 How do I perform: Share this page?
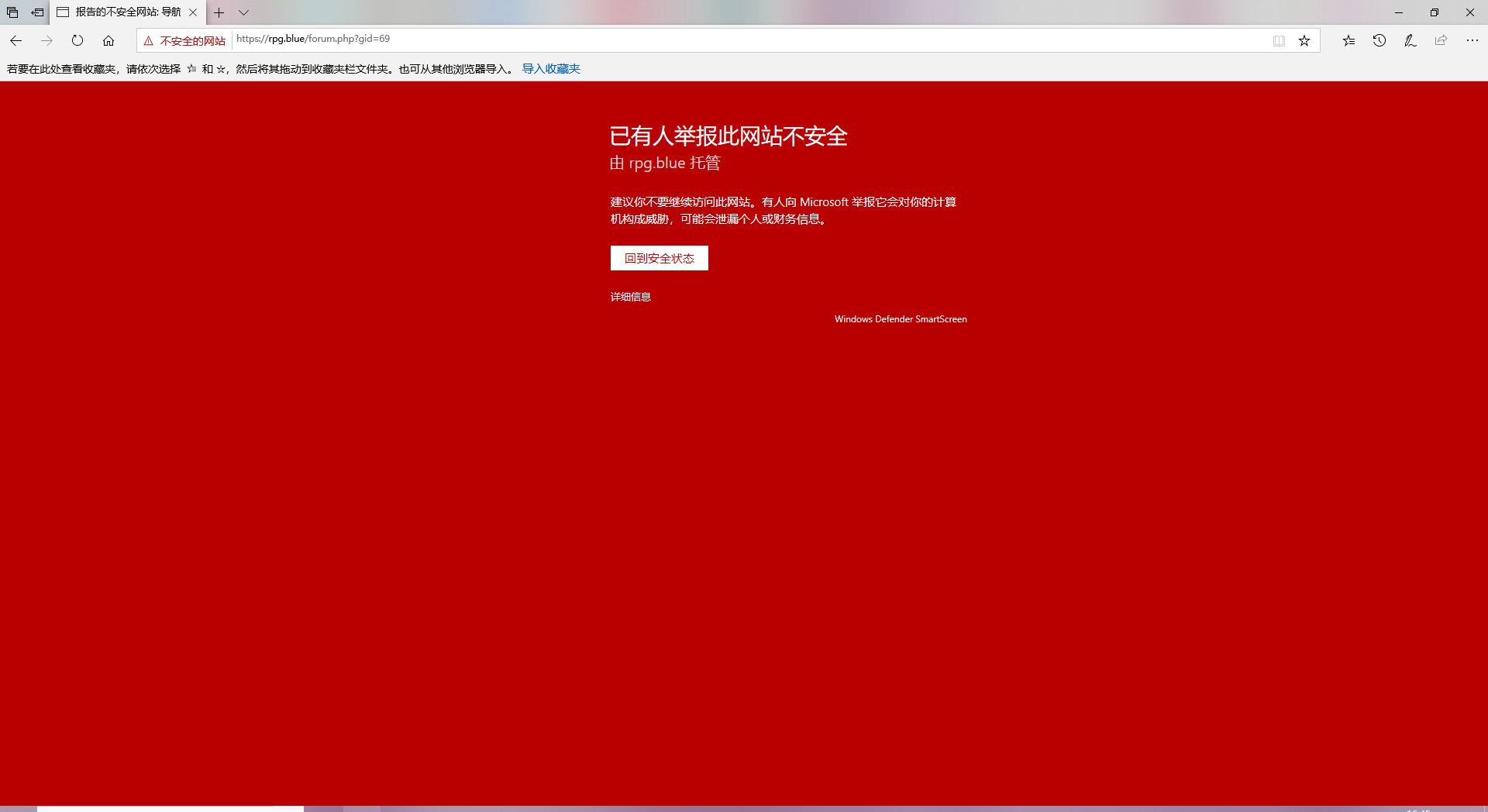click(x=1441, y=40)
